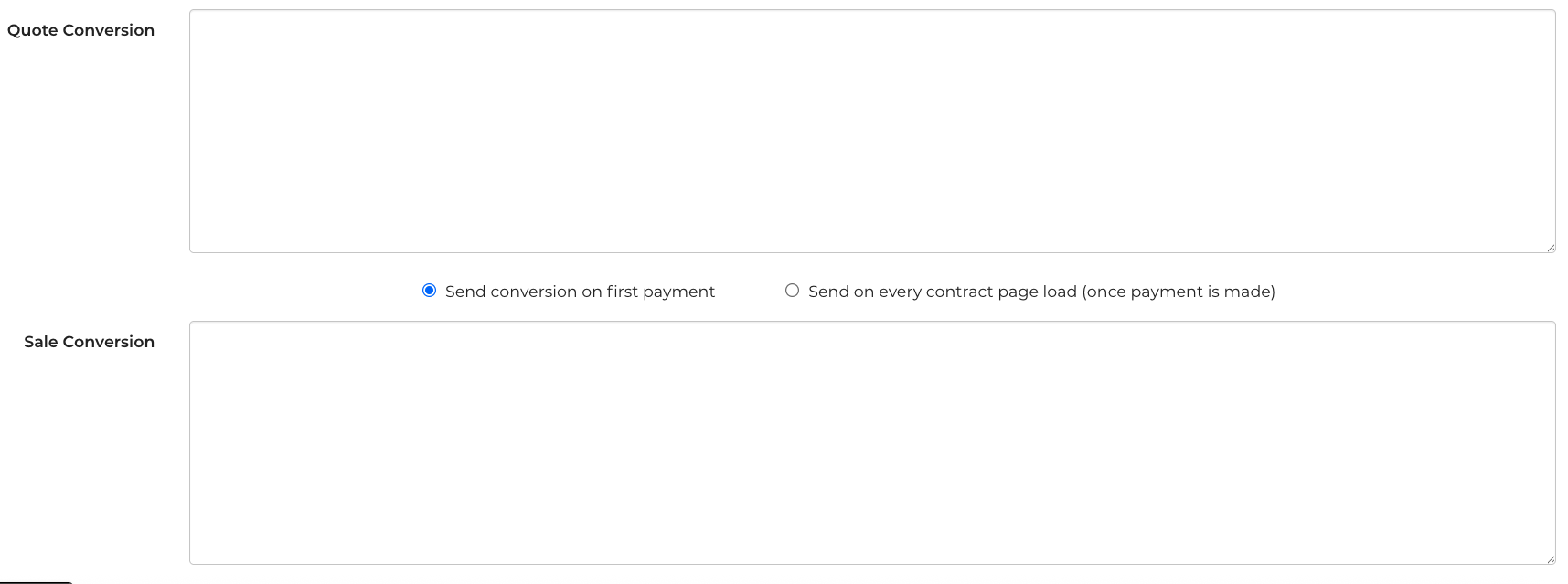Click the 'Quote Conversion' field label

80,30
